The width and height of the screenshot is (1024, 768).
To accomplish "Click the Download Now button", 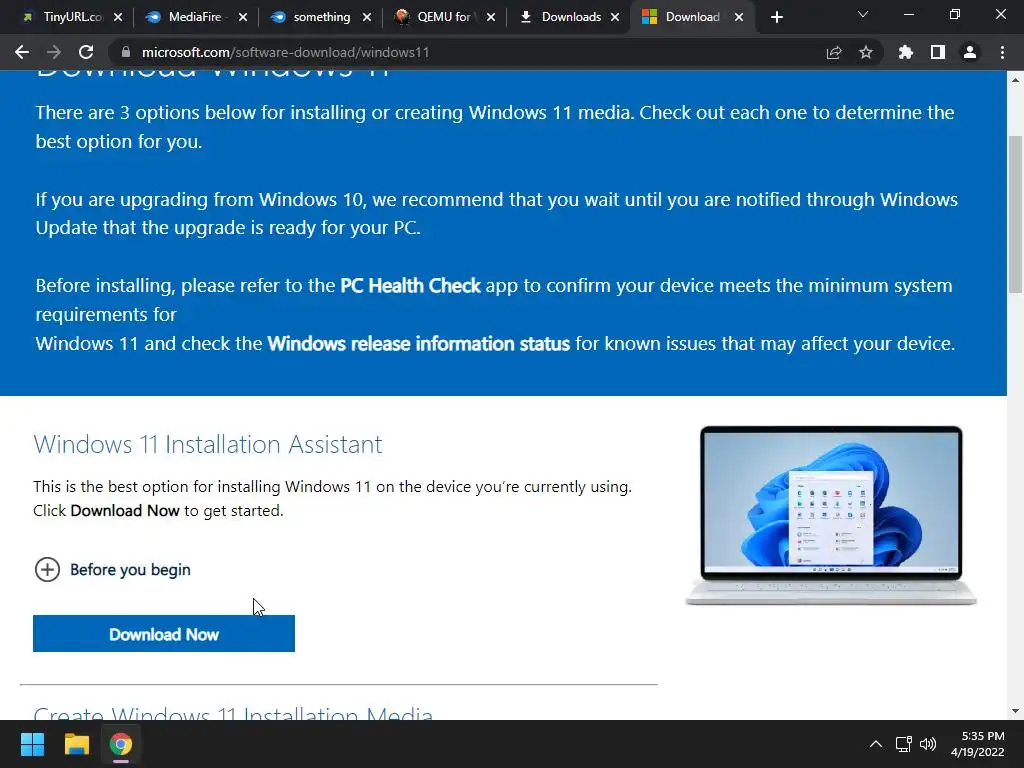I will coord(164,633).
